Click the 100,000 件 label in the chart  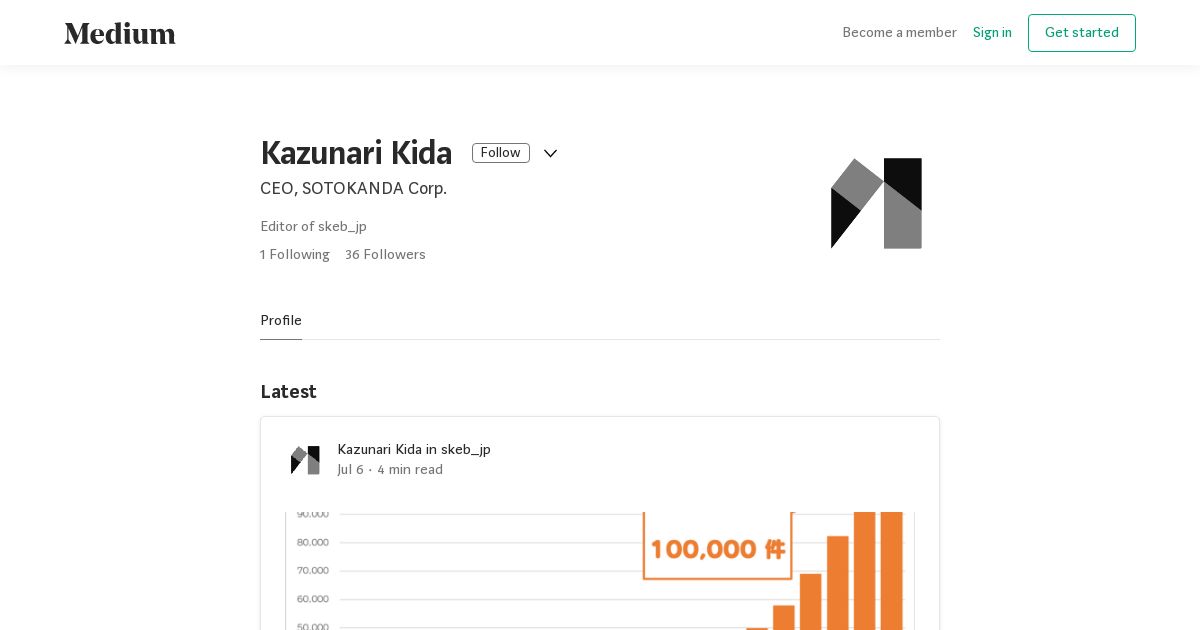tap(718, 549)
